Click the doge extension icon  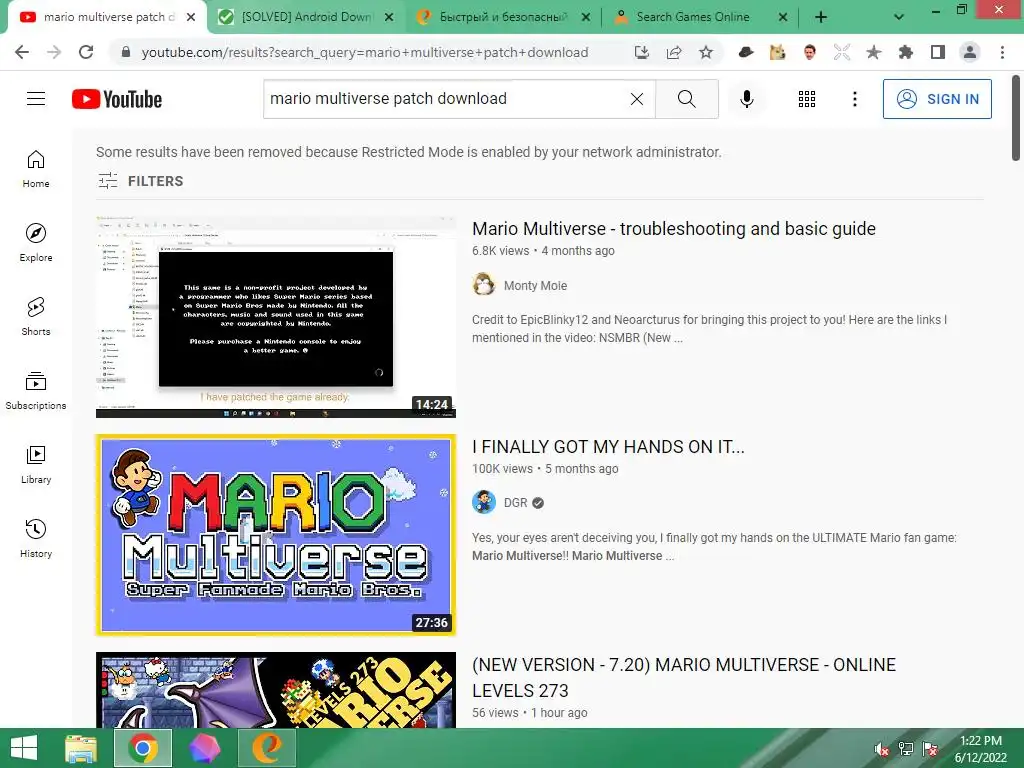777,52
